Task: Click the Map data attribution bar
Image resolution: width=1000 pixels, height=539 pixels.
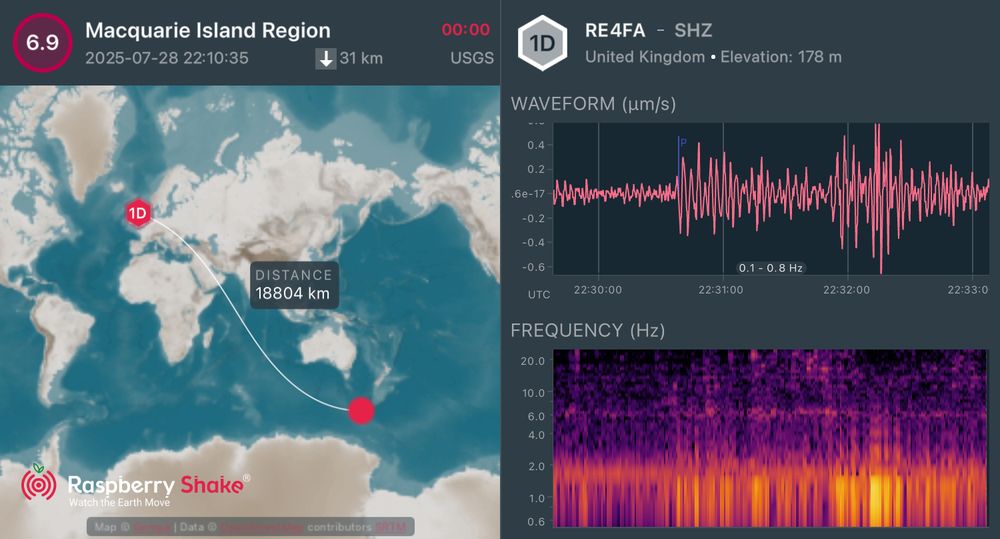Action: click(251, 527)
